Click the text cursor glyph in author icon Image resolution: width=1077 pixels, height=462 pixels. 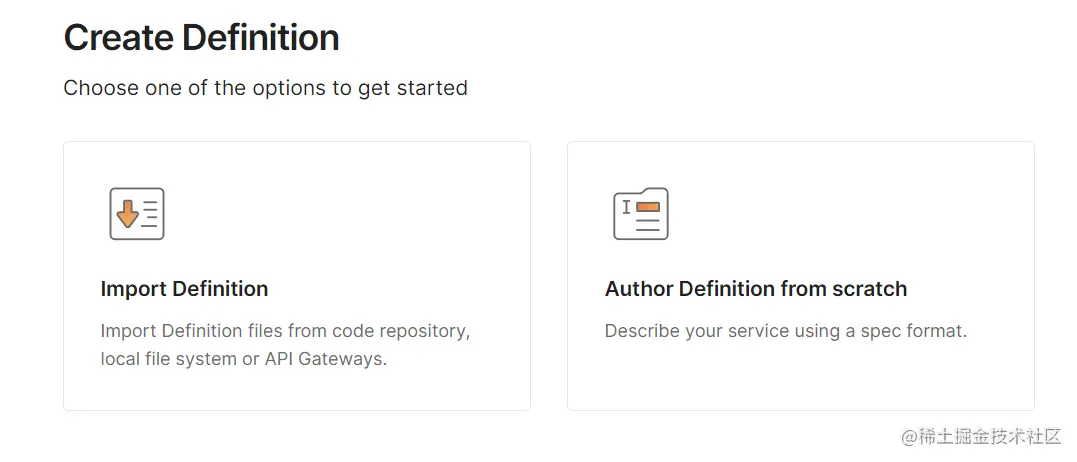point(627,207)
